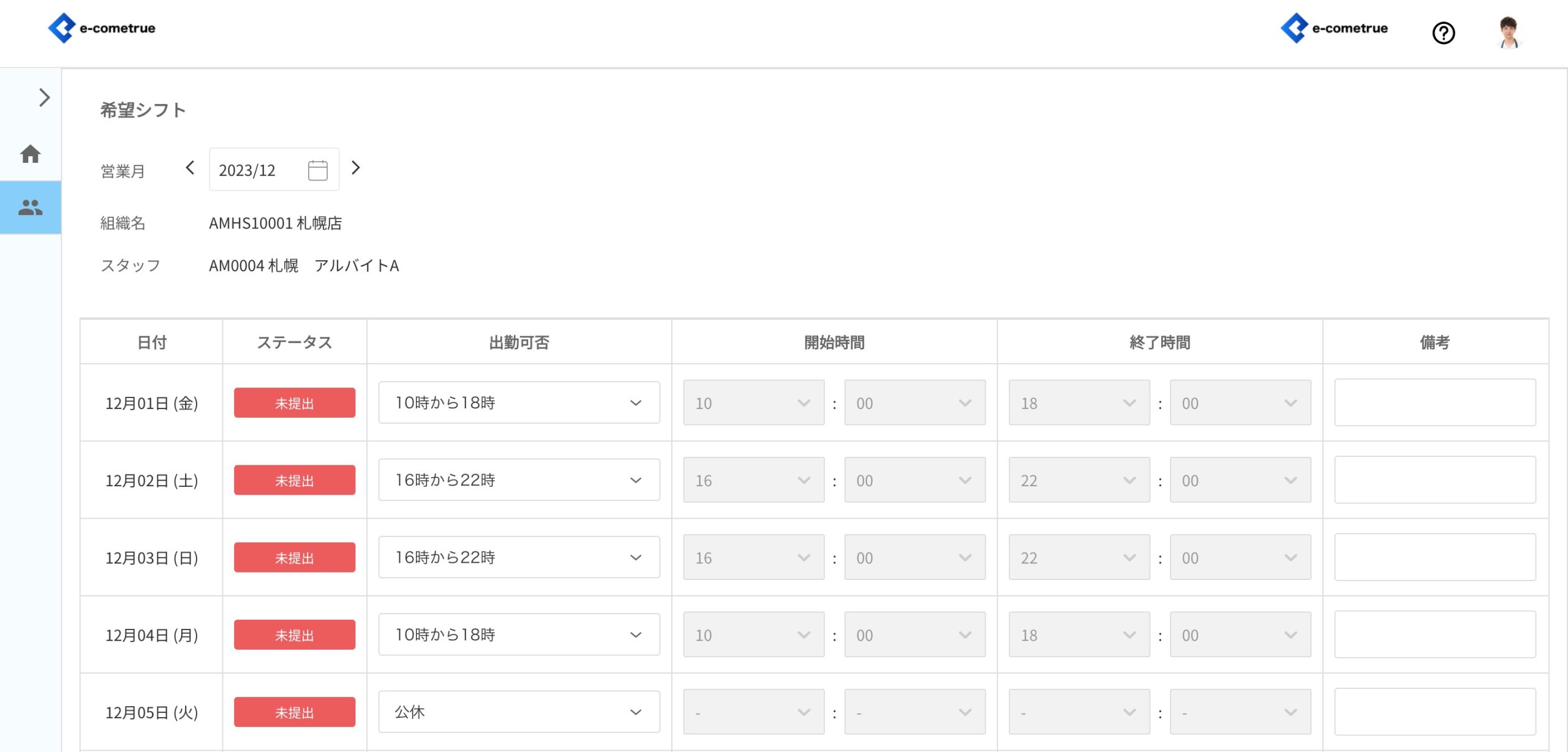Click 備考 remarks field for 12月01日
The image size is (1568, 752).
pos(1434,403)
